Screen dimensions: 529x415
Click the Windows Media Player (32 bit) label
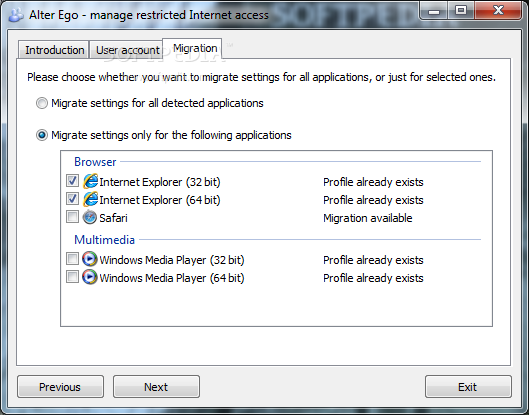pyautogui.click(x=172, y=260)
